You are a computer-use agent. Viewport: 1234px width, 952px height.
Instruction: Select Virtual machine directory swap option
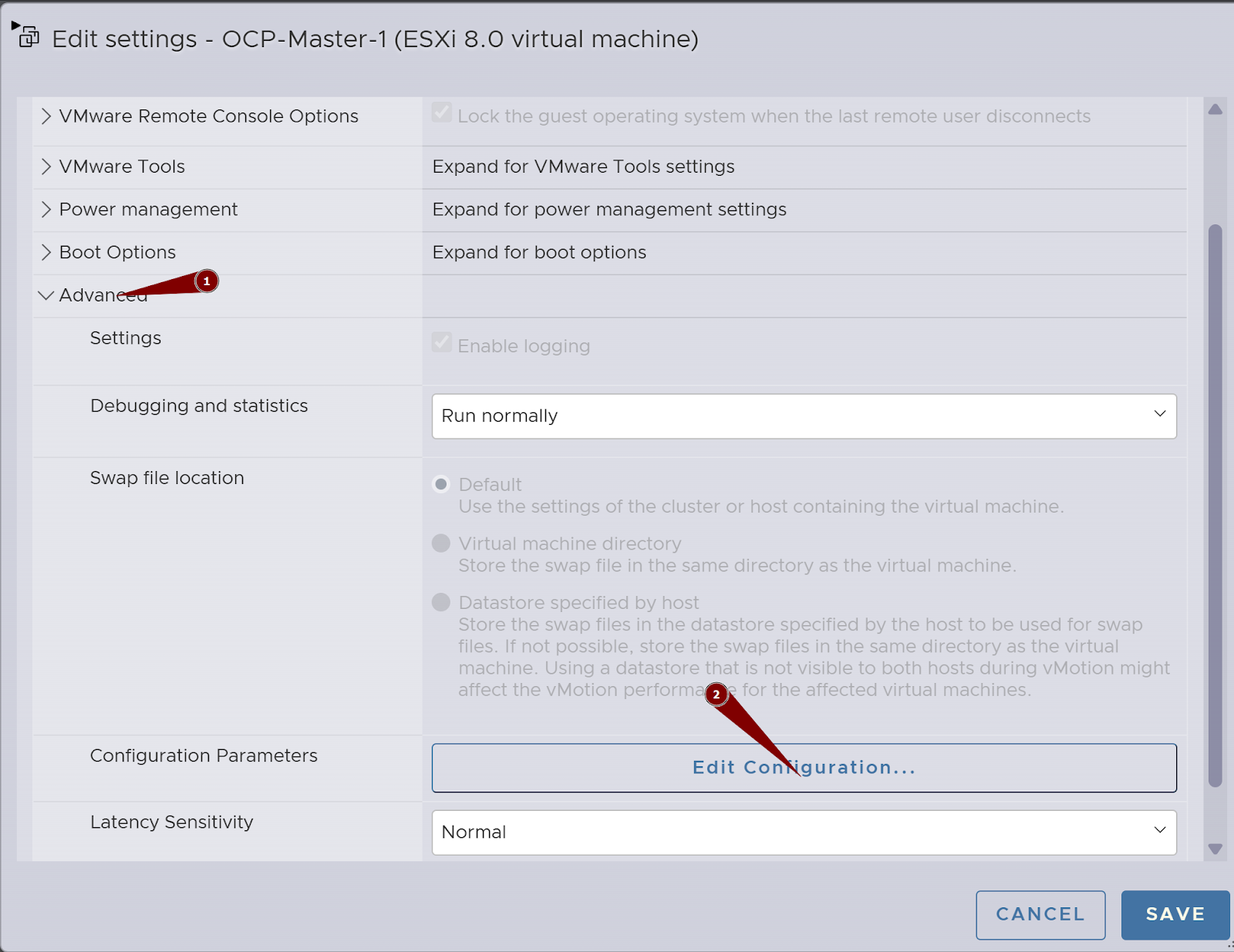[441, 543]
